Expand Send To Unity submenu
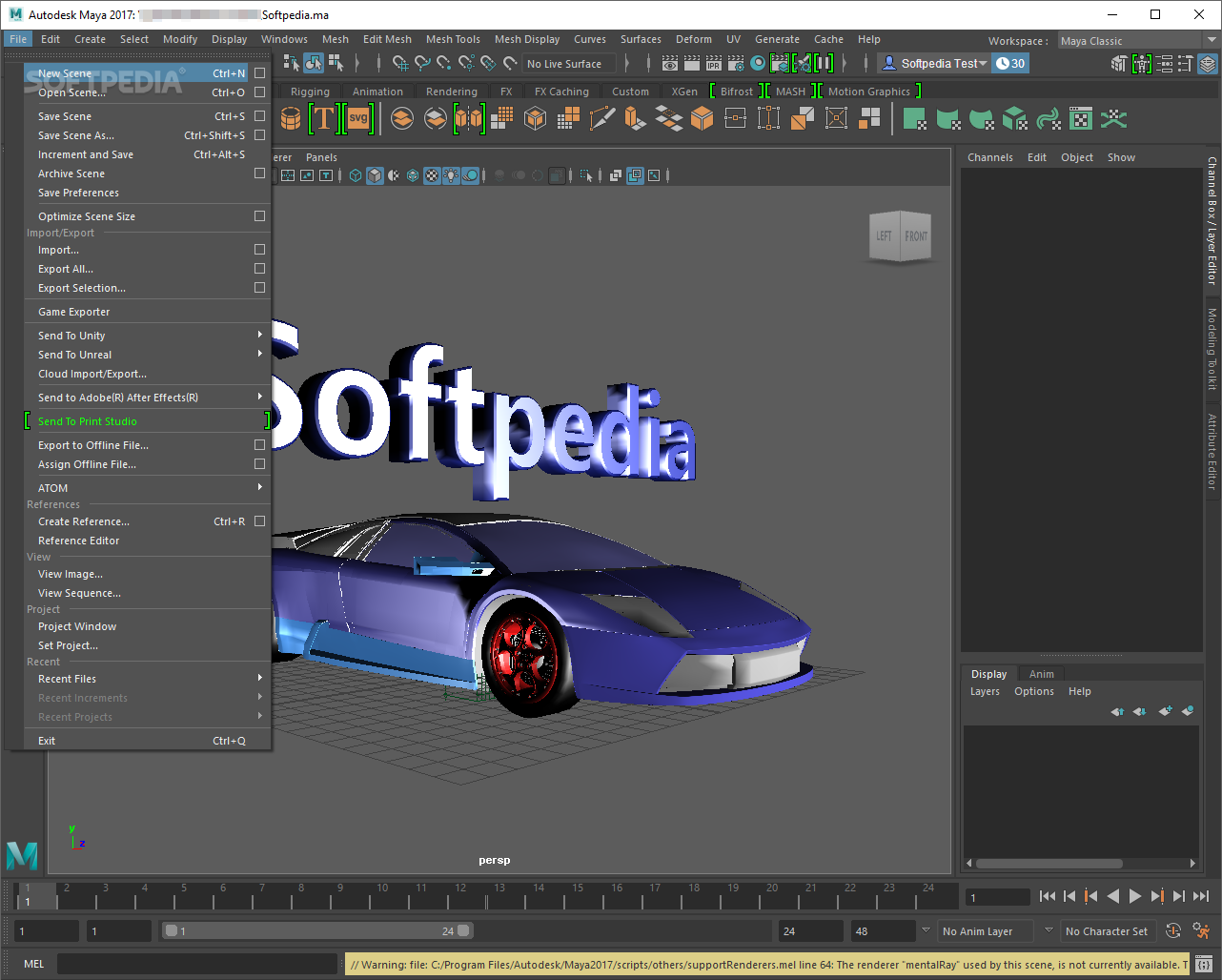The image size is (1222, 980). click(259, 335)
